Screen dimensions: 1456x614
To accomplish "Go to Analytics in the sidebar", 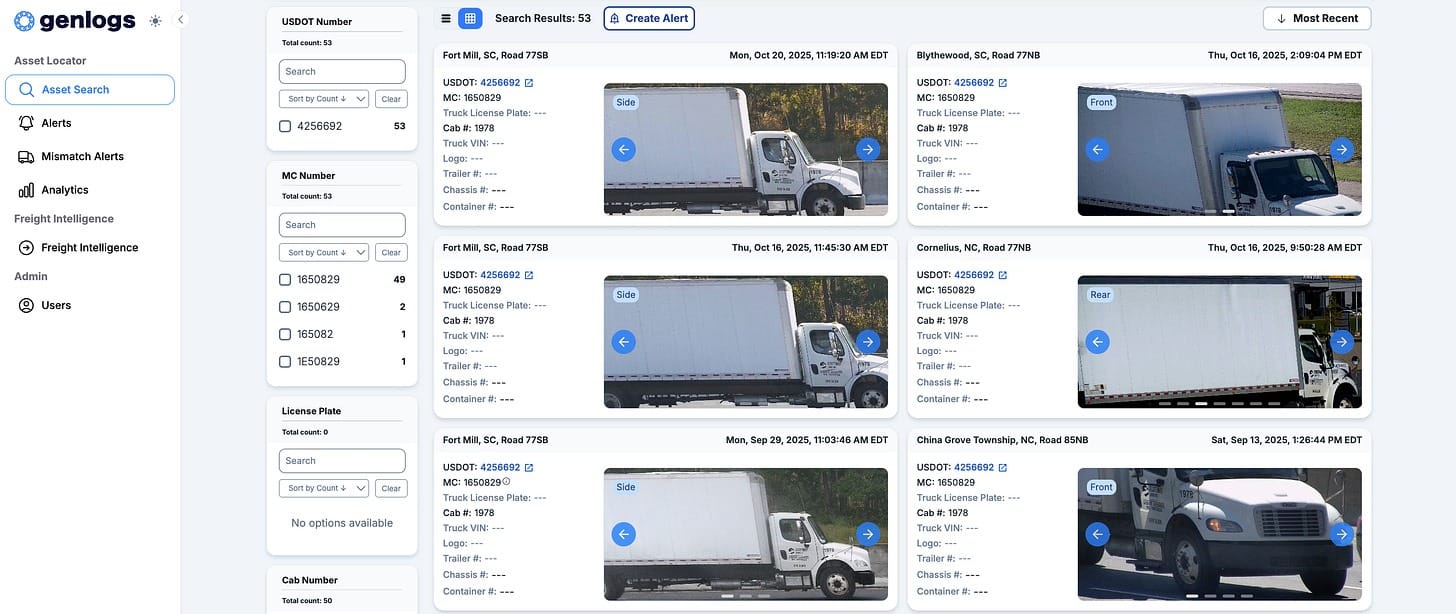I will (65, 190).
